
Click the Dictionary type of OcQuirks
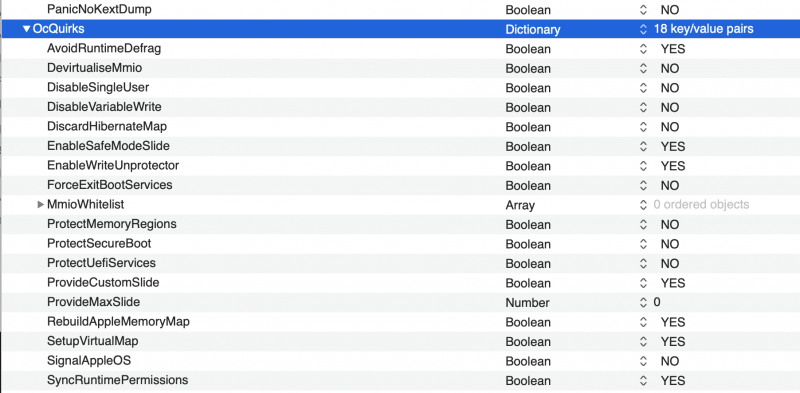533,30
